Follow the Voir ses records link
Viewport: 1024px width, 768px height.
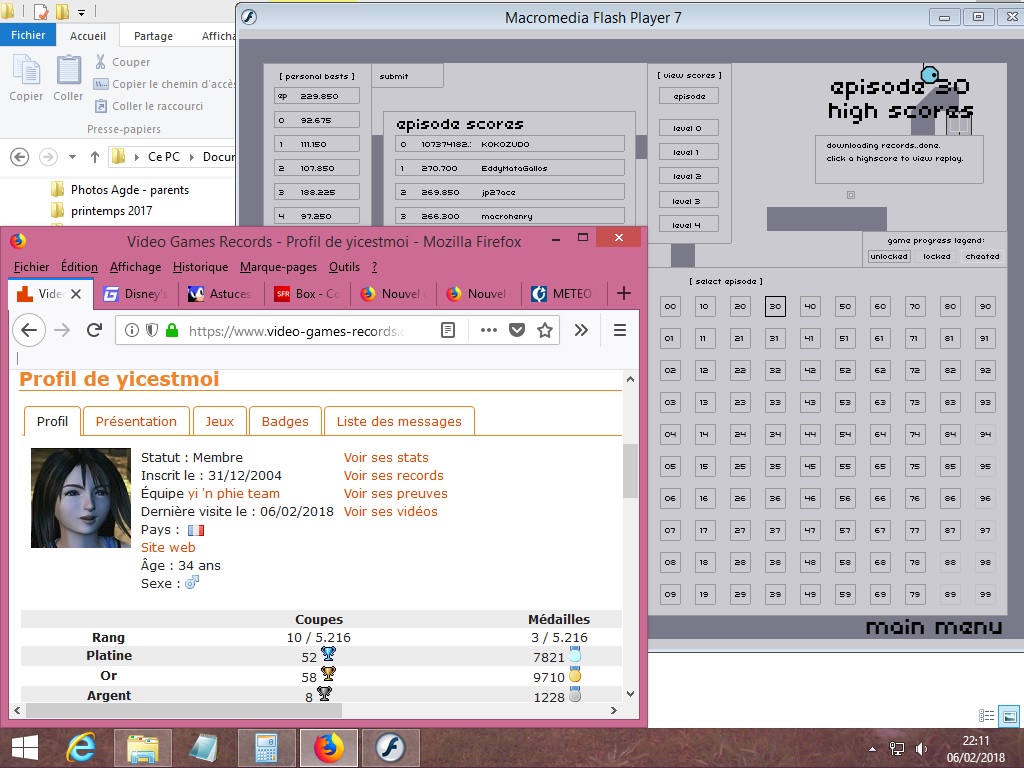[393, 476]
